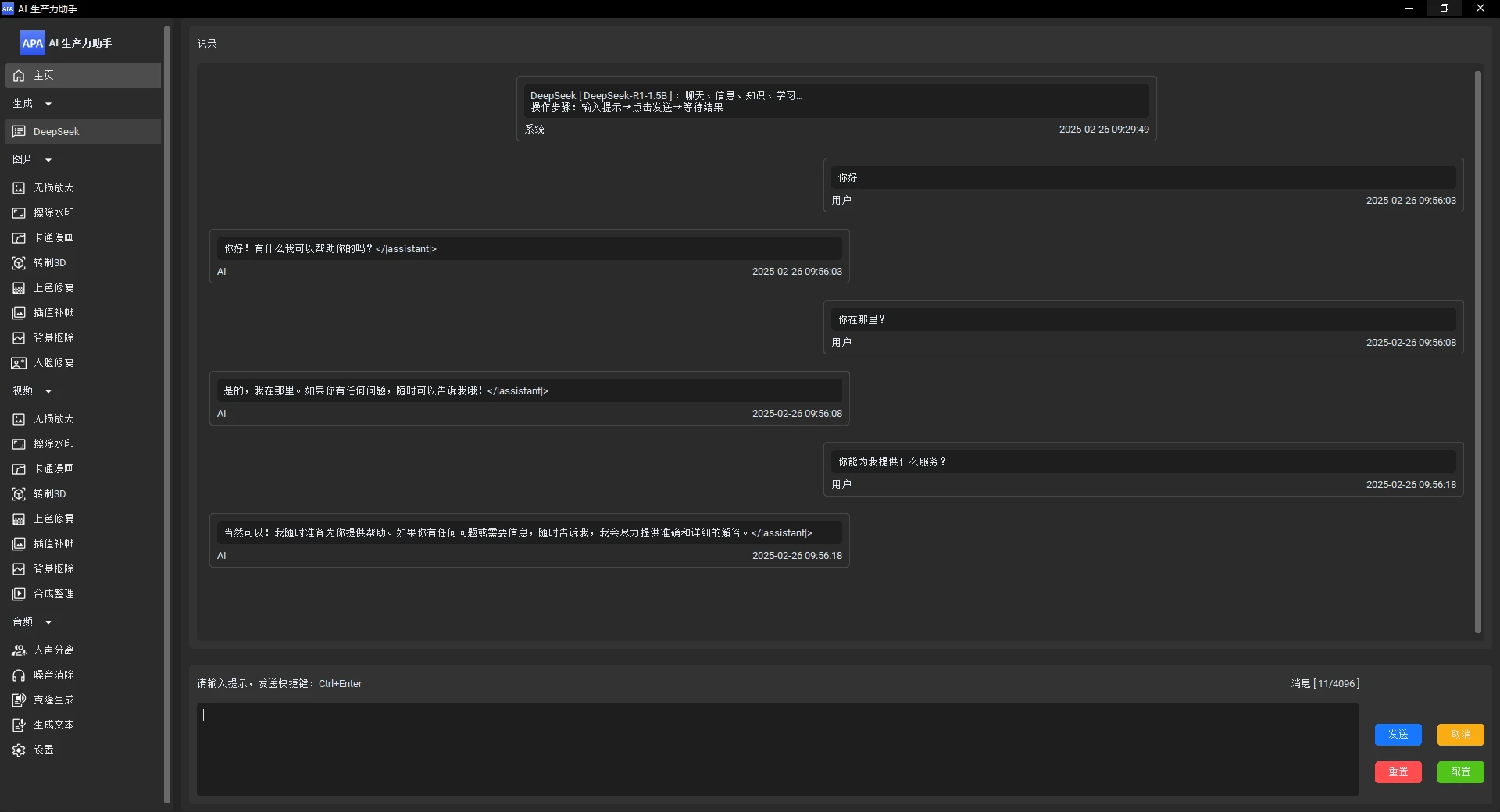Open 背景抠除 under the 图片 section
The image size is (1500, 812).
tap(53, 338)
